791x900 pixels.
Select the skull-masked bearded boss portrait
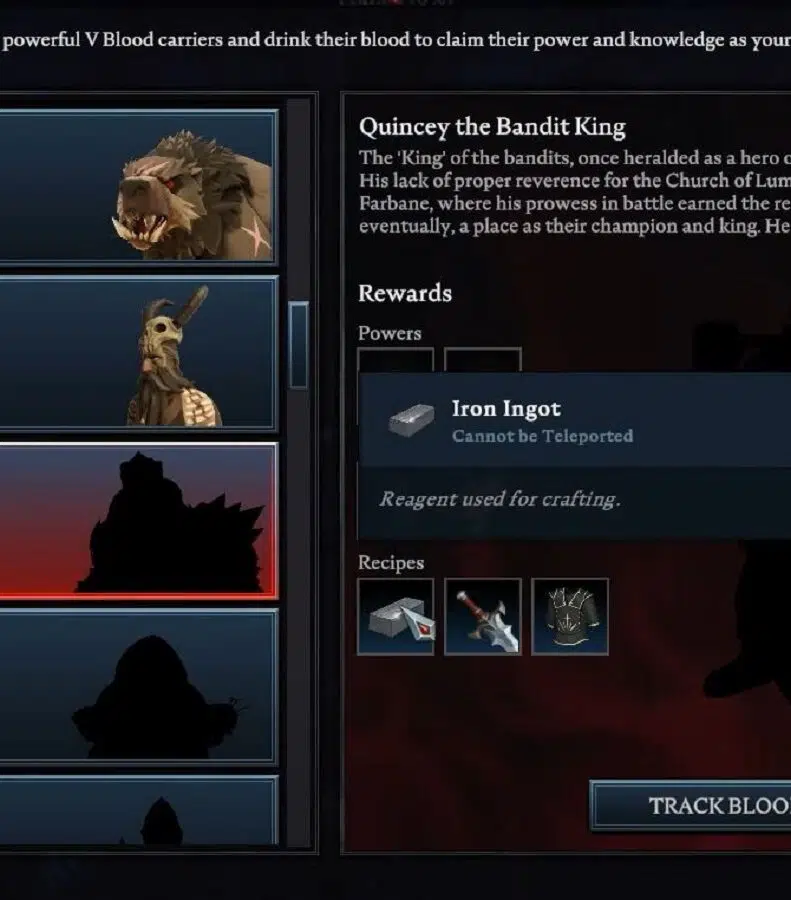[138, 354]
